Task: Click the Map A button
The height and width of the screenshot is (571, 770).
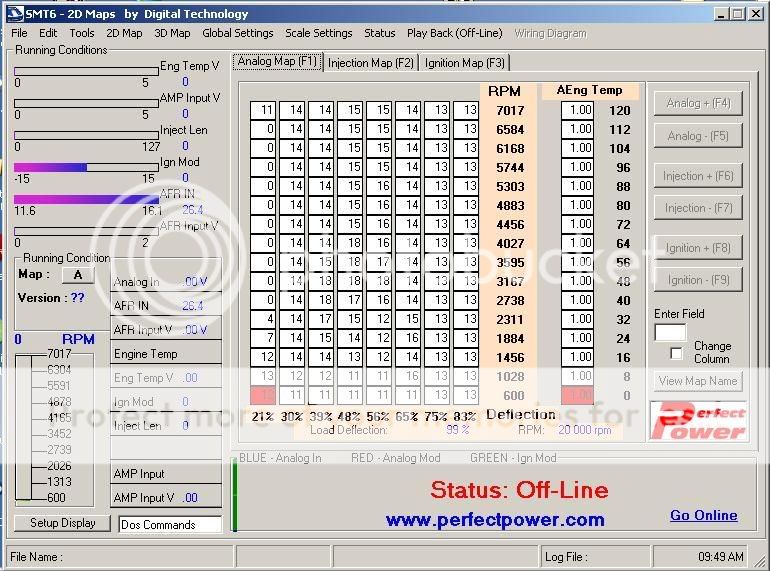Action: (x=78, y=275)
